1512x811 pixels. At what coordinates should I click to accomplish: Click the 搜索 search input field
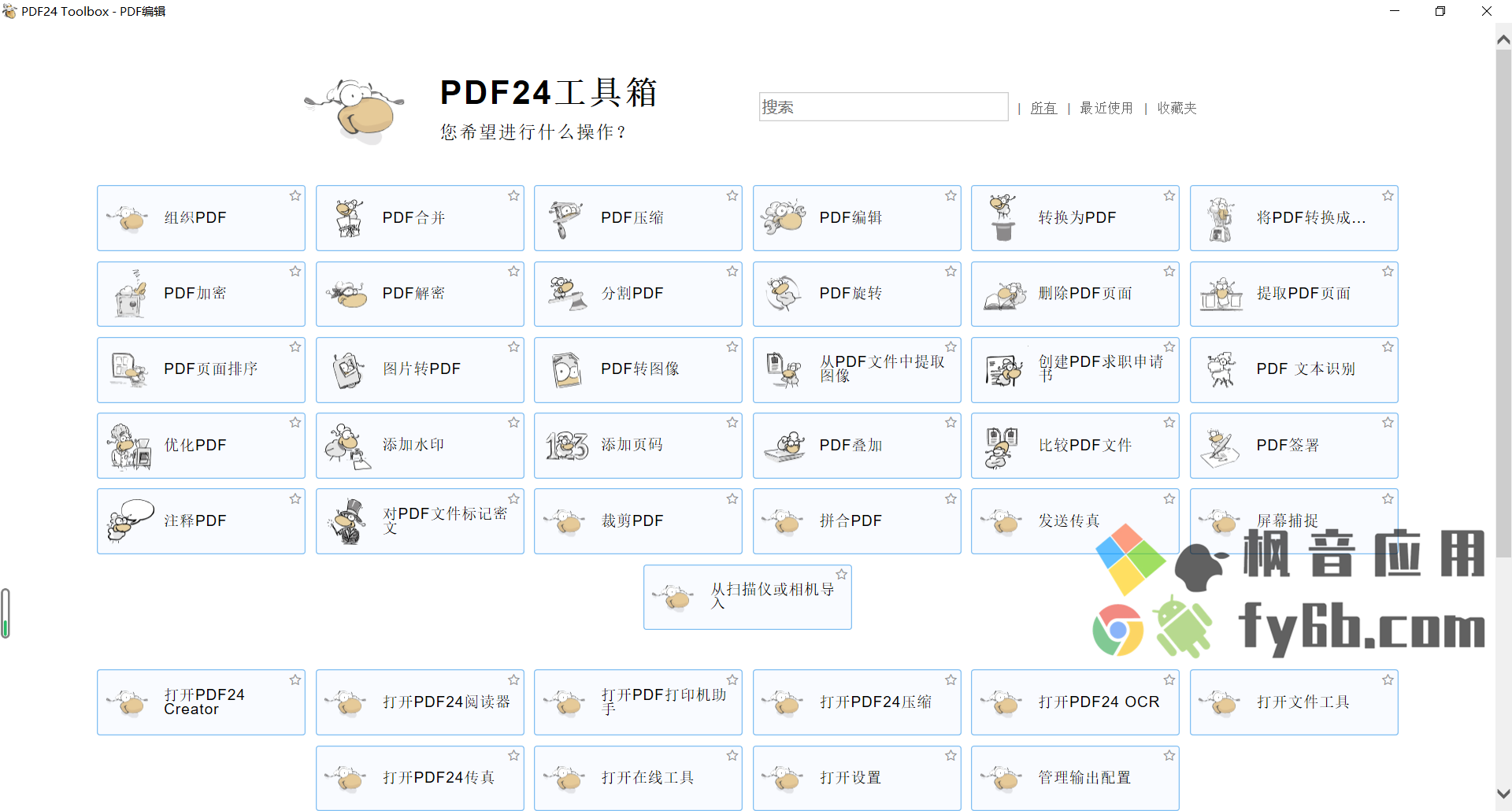point(884,107)
